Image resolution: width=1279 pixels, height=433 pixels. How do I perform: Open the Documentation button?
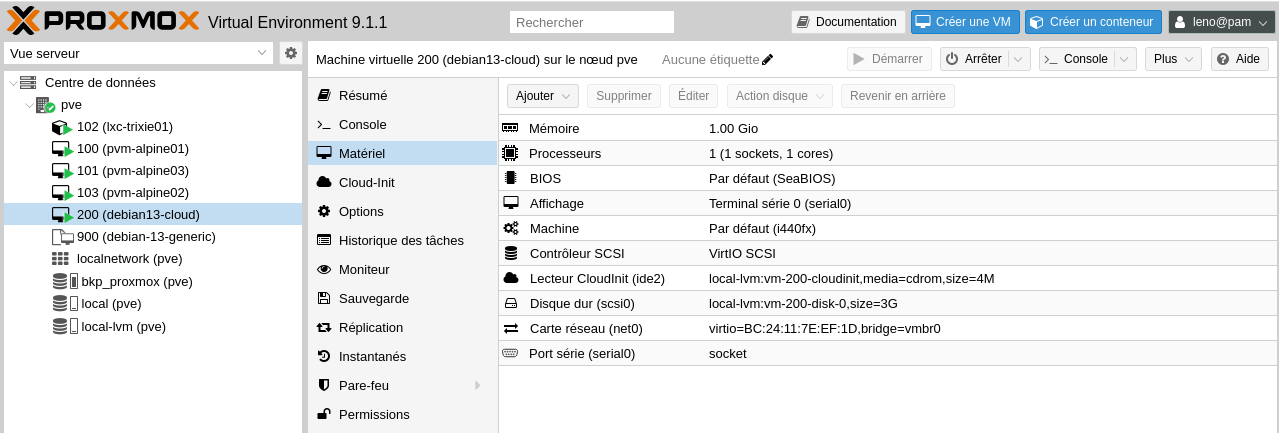pyautogui.click(x=847, y=22)
